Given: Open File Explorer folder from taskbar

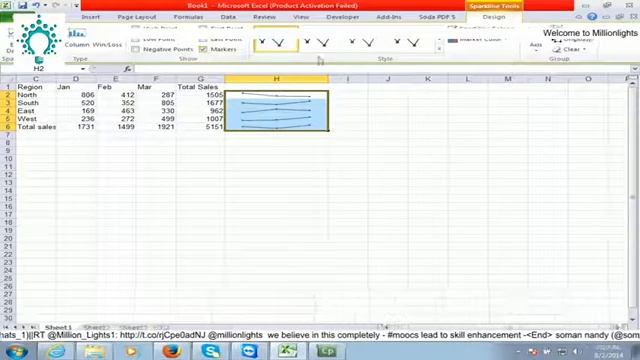Looking at the screenshot, I should coord(94,351).
